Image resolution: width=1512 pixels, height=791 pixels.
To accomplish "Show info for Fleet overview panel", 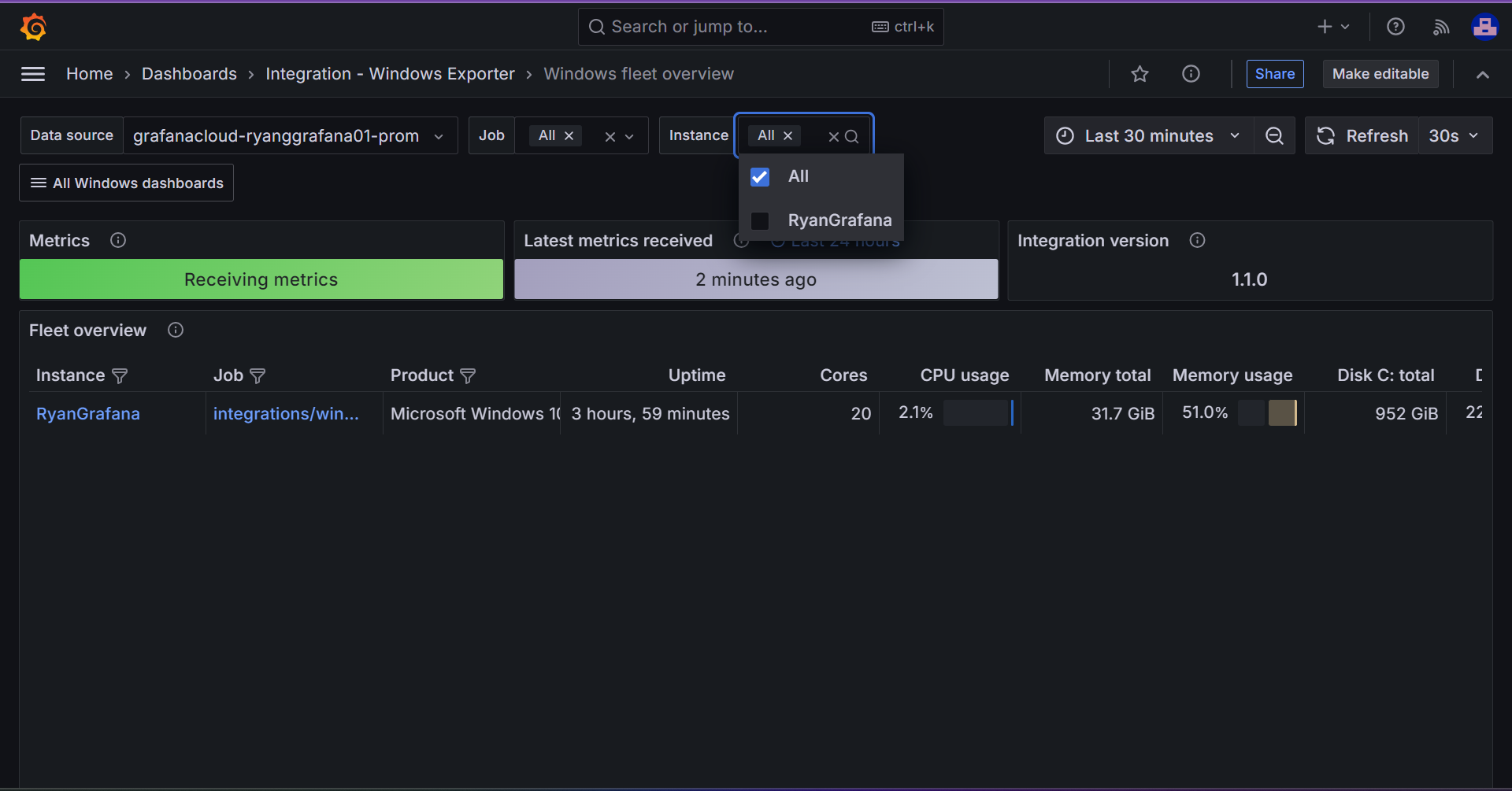I will click(176, 330).
